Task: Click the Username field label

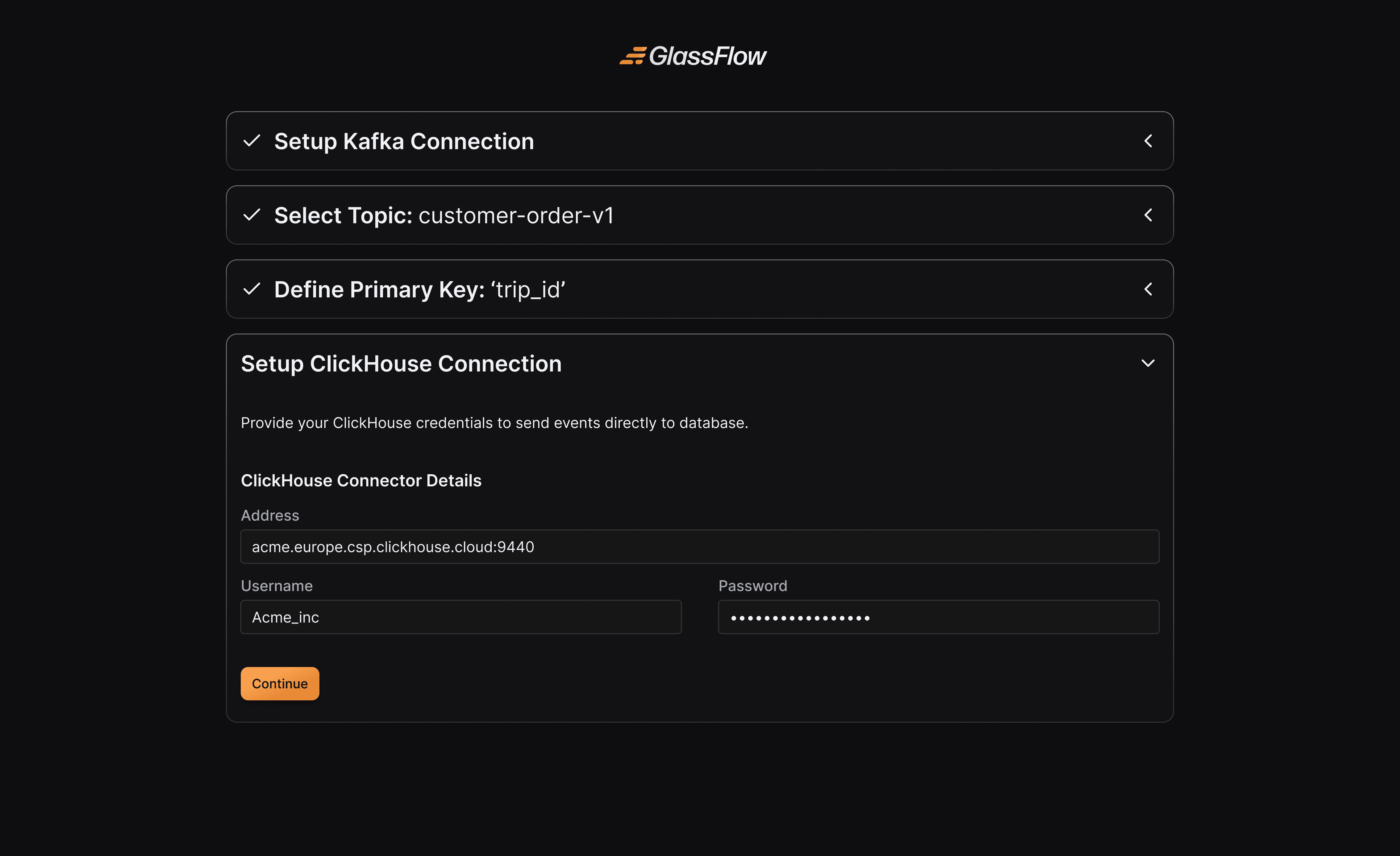Action: tap(277, 586)
